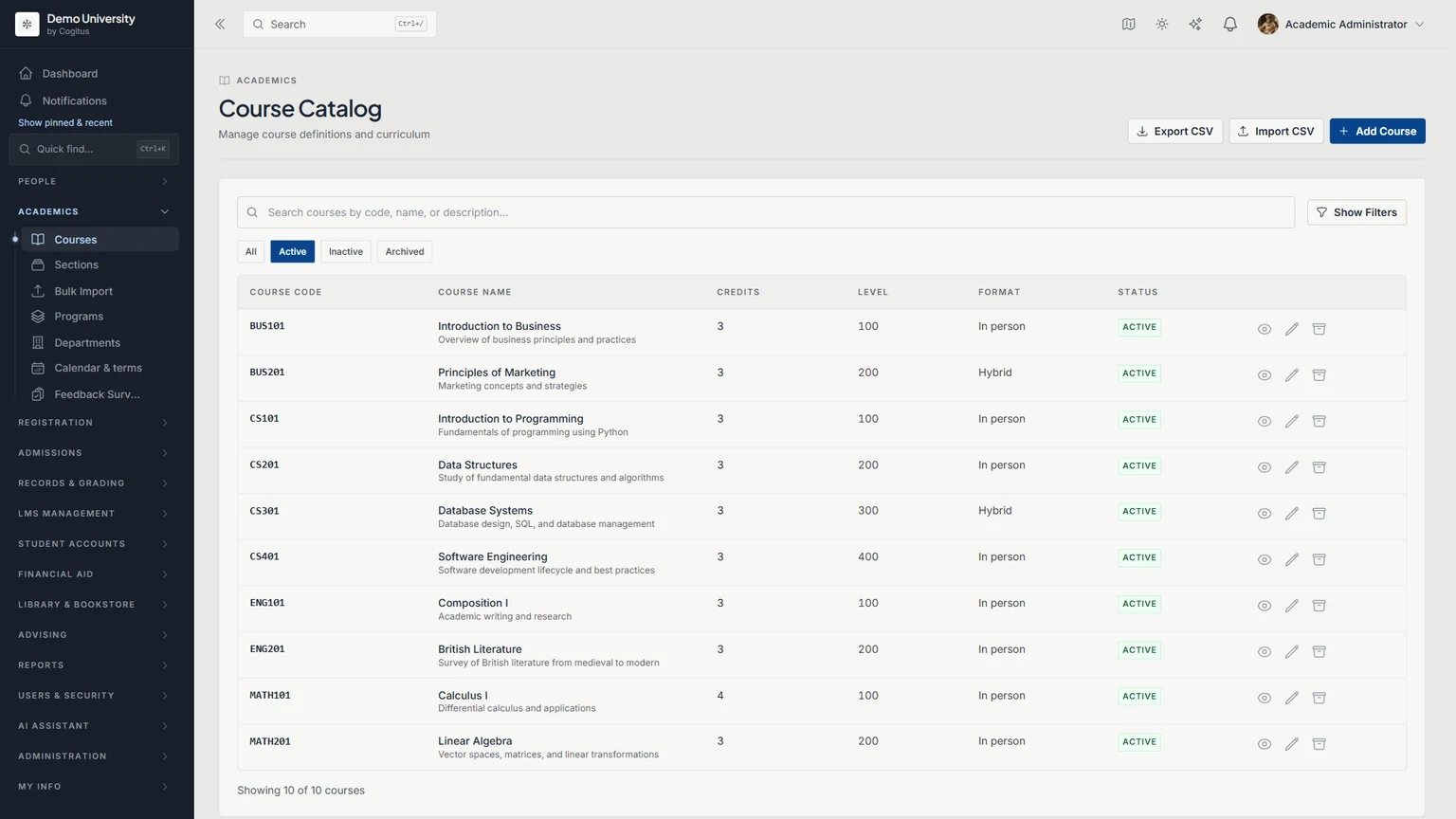1456x819 pixels.
Task: Expand the Financial Aid section
Action: tap(93, 574)
